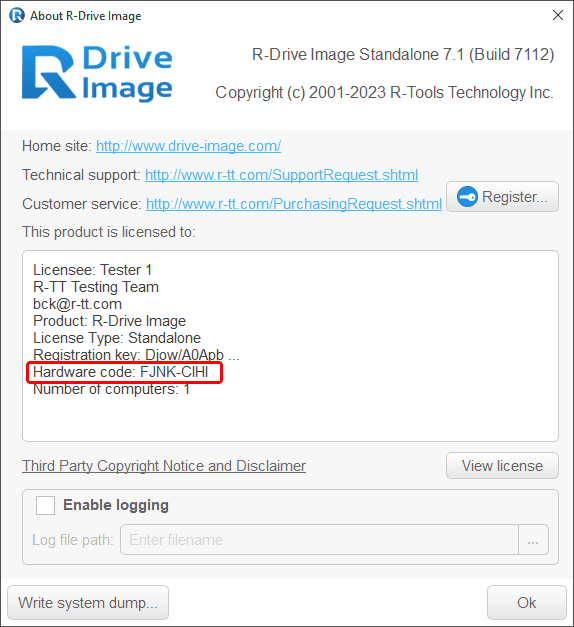
Task: Click the bck@r-tt.com email line
Action: [x=77, y=304]
